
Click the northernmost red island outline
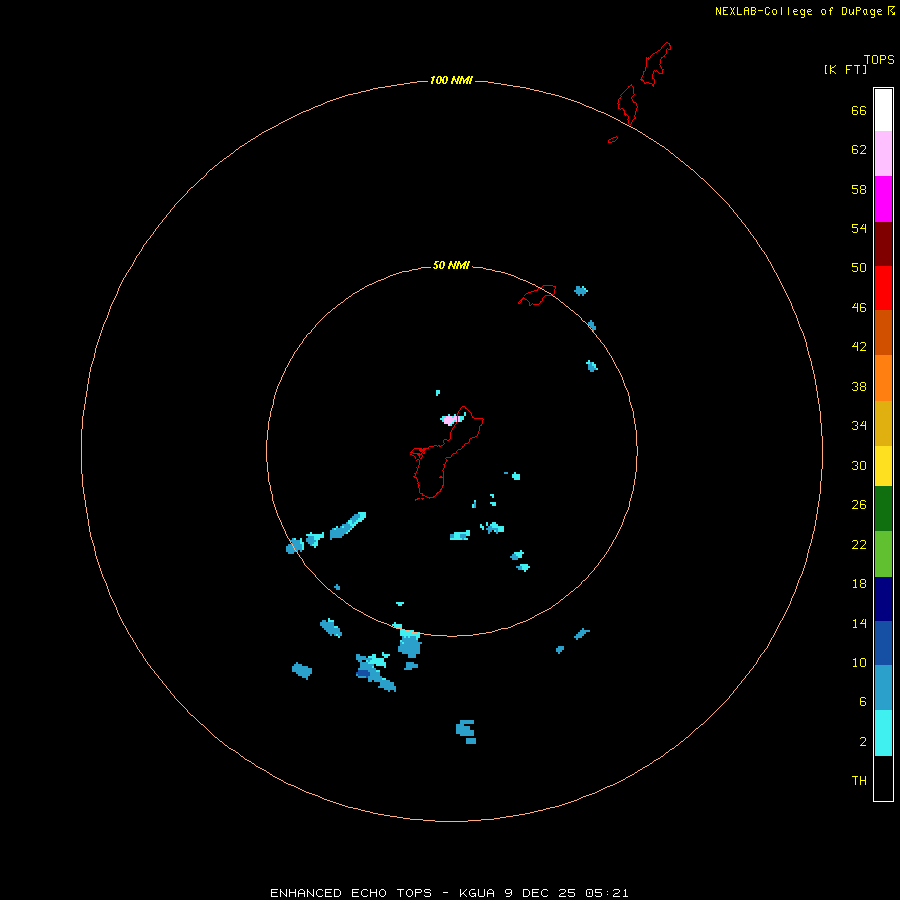[x=655, y=64]
